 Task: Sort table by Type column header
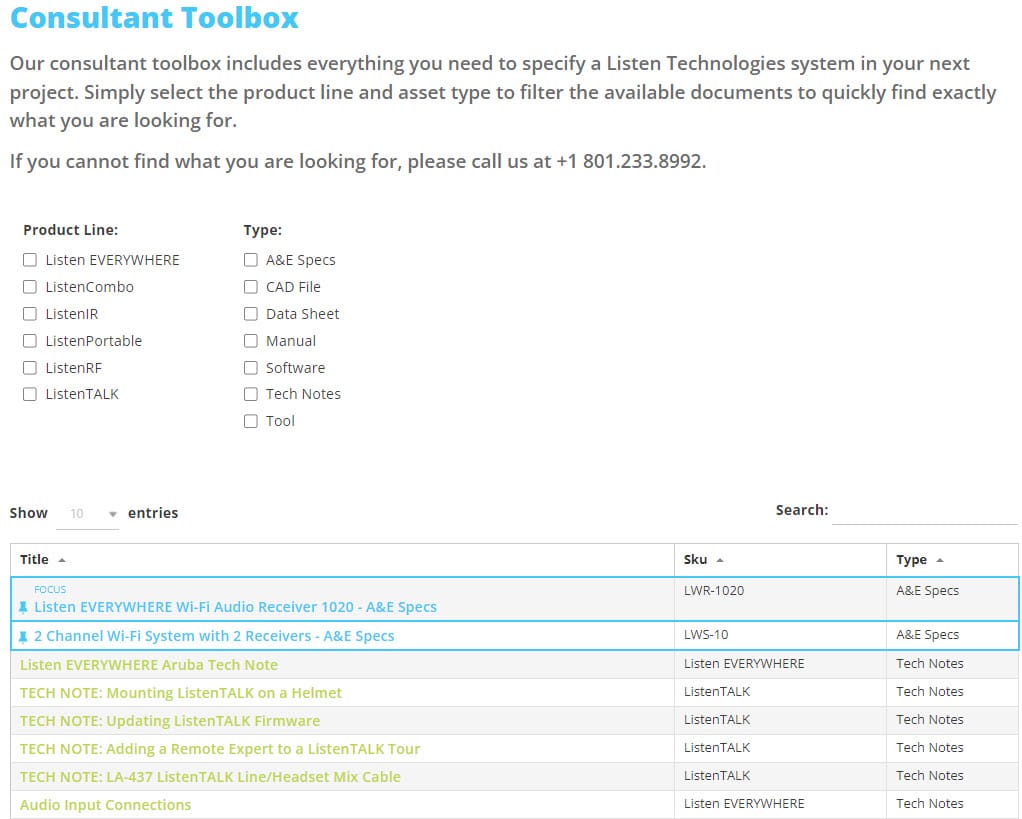pos(952,560)
